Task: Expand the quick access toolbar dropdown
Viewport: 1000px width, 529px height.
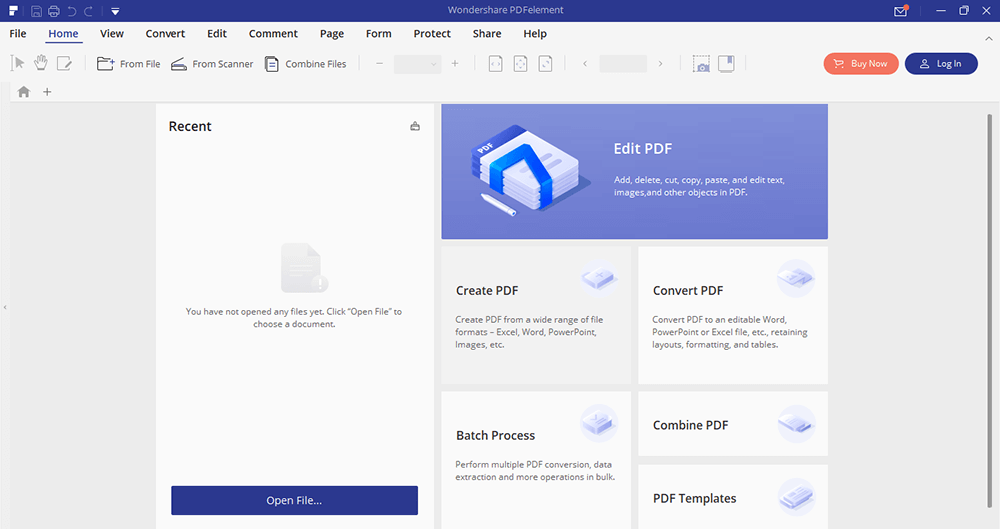Action: tap(116, 11)
